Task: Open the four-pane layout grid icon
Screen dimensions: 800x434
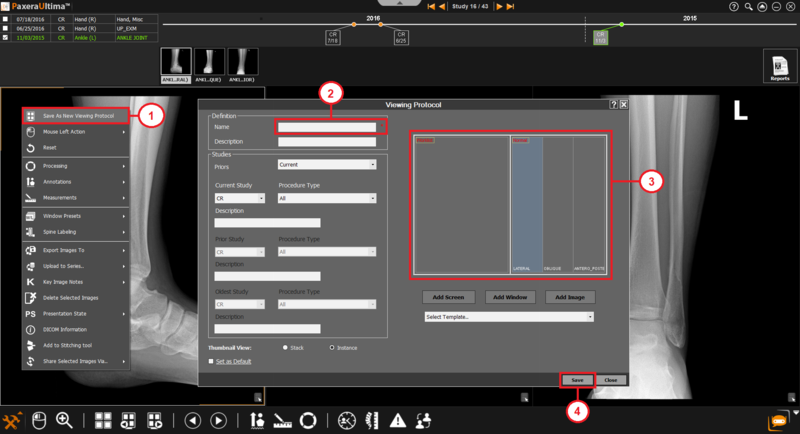Action: coord(103,420)
